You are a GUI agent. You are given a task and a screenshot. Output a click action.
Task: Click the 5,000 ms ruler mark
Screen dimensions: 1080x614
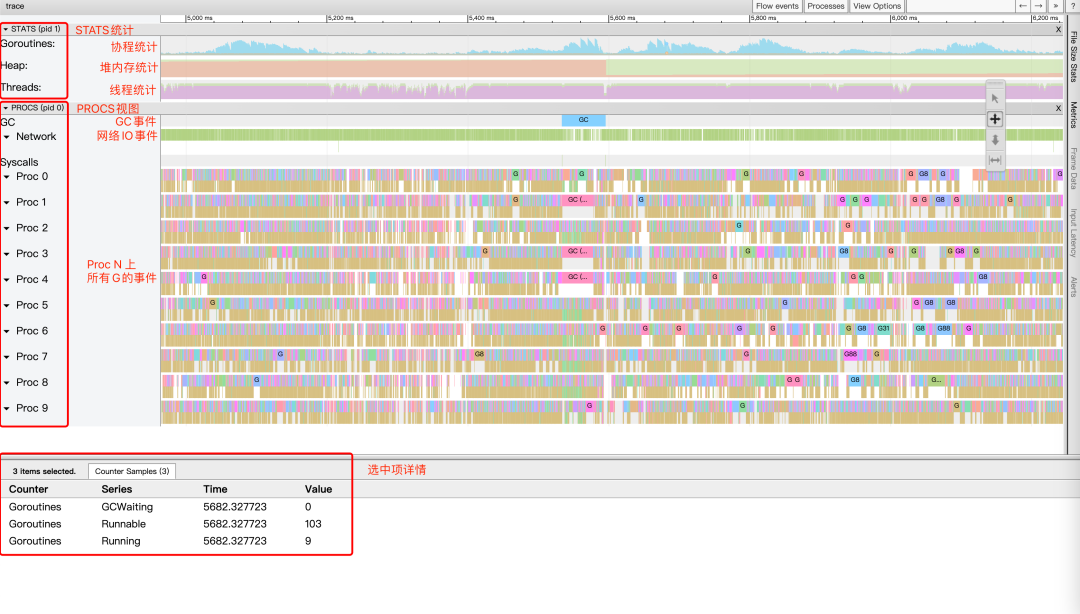(199, 18)
